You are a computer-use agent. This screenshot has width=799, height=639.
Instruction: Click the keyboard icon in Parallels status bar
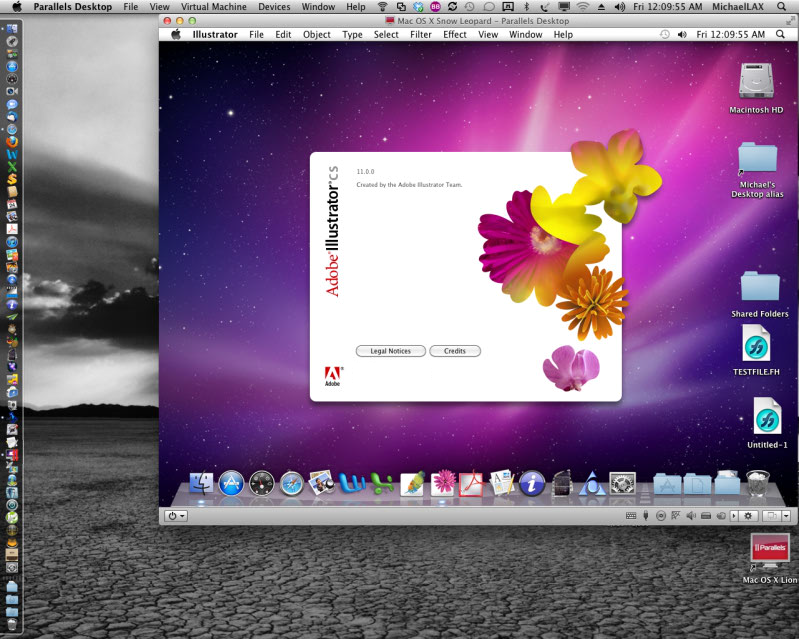coord(631,516)
